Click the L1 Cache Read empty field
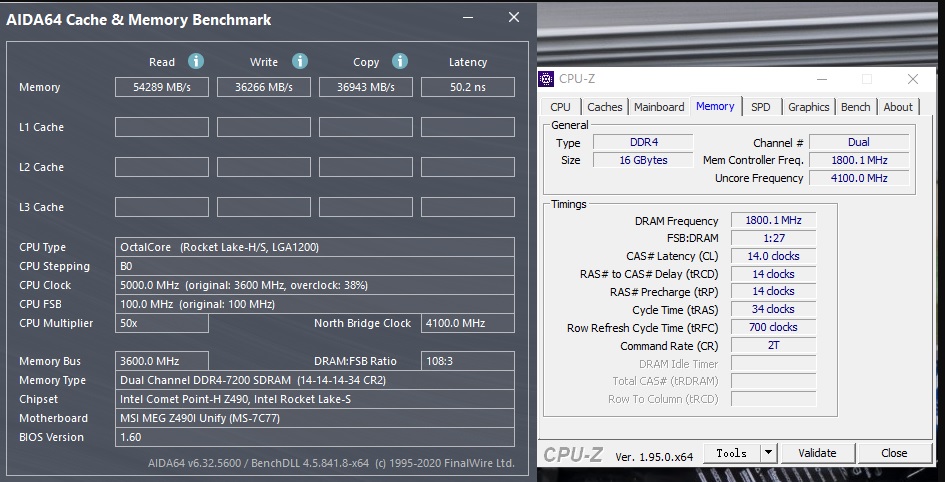This screenshot has height=482, width=945. point(162,127)
